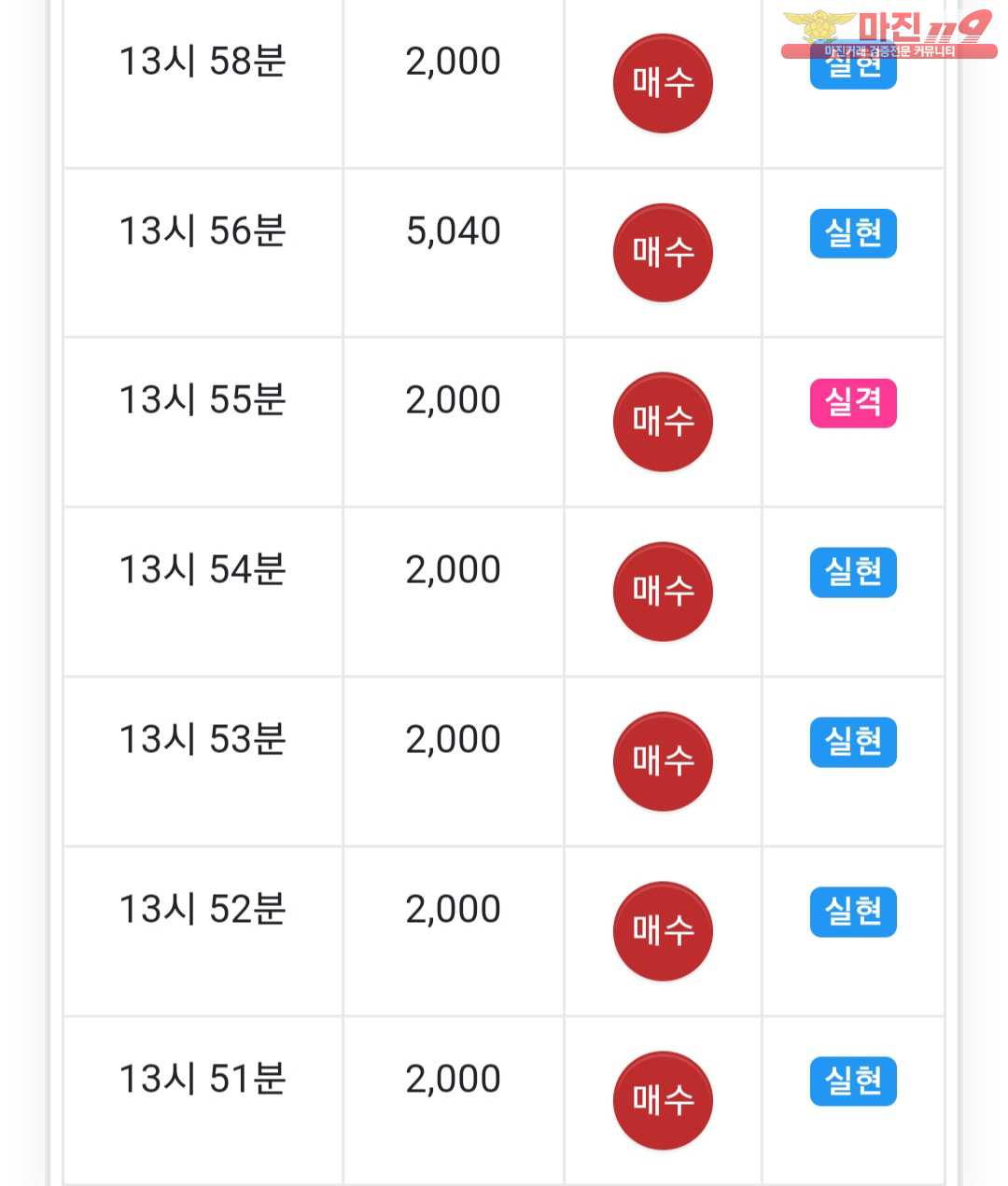Viewport: 1008px width, 1186px height.
Task: Click the blue 실현 badge at 13시 52분
Action: [853, 912]
